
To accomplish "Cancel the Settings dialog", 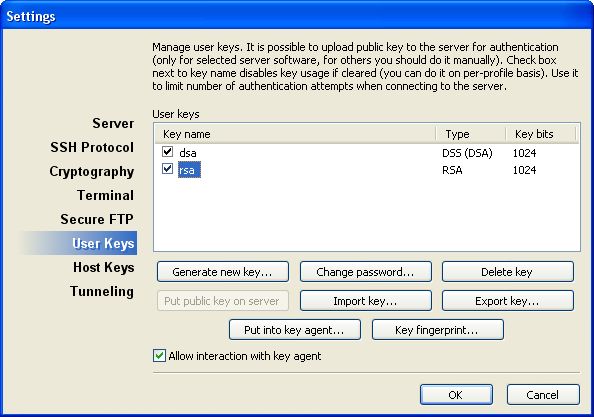I will tap(543, 395).
